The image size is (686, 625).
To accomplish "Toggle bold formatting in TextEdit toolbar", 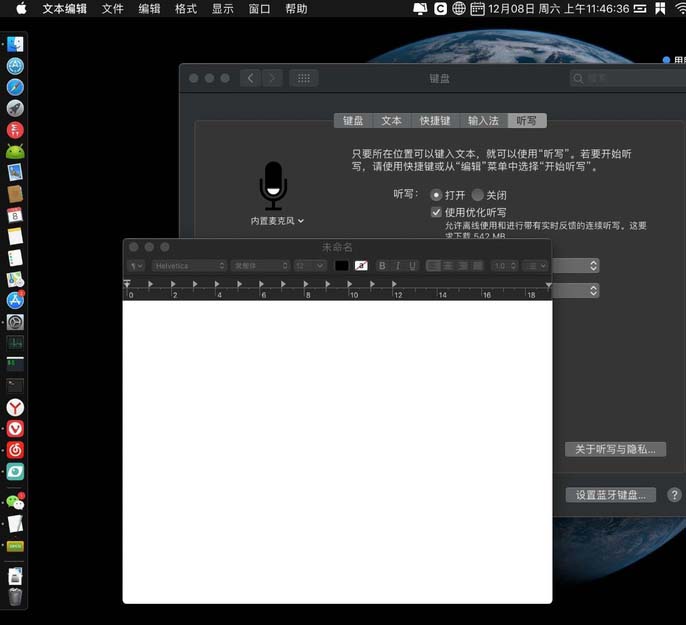I will [x=382, y=266].
